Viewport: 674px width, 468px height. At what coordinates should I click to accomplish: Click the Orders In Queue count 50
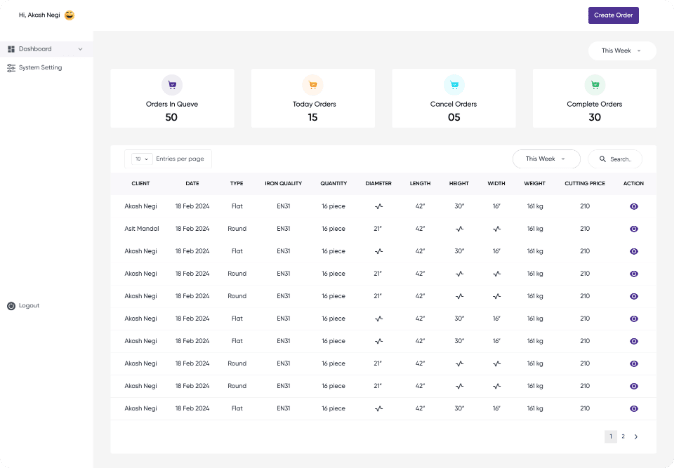pos(172,117)
